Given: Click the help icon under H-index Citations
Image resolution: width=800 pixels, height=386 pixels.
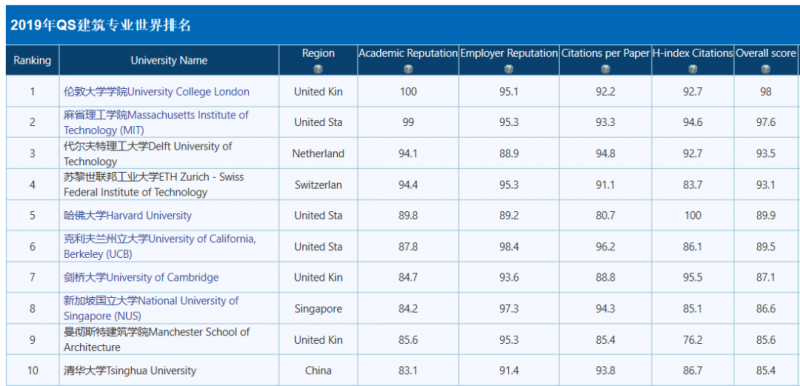Looking at the screenshot, I should [692, 69].
